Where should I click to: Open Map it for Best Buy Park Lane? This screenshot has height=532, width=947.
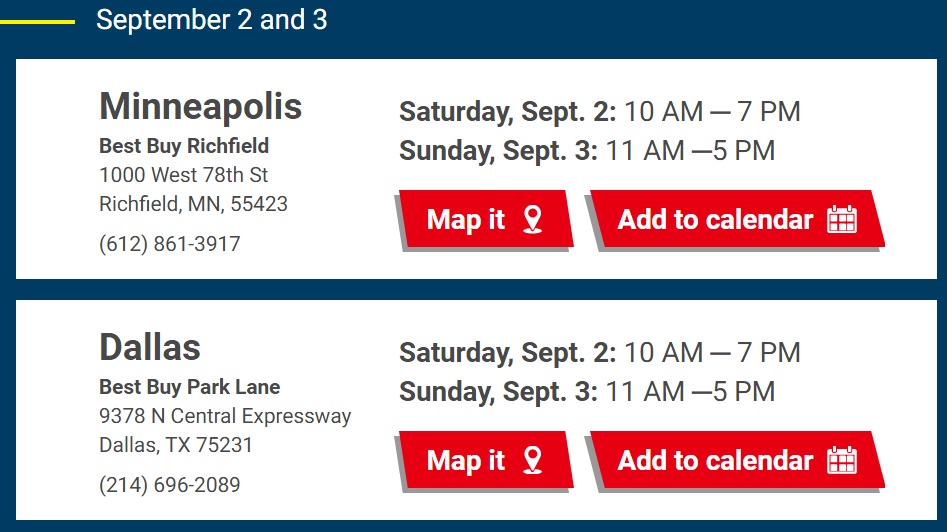click(x=486, y=460)
